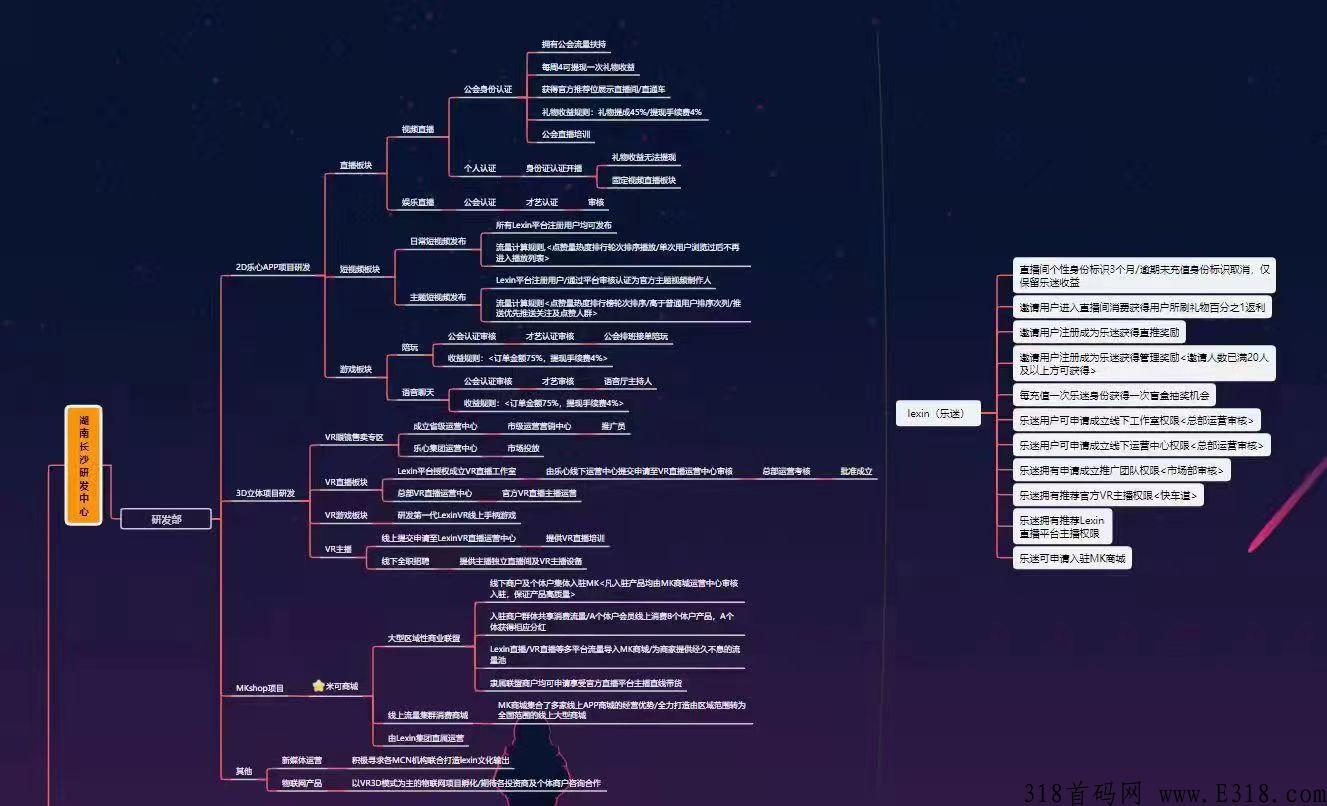
Task: Select the 3D立体项目研发 branch
Action: 265,493
